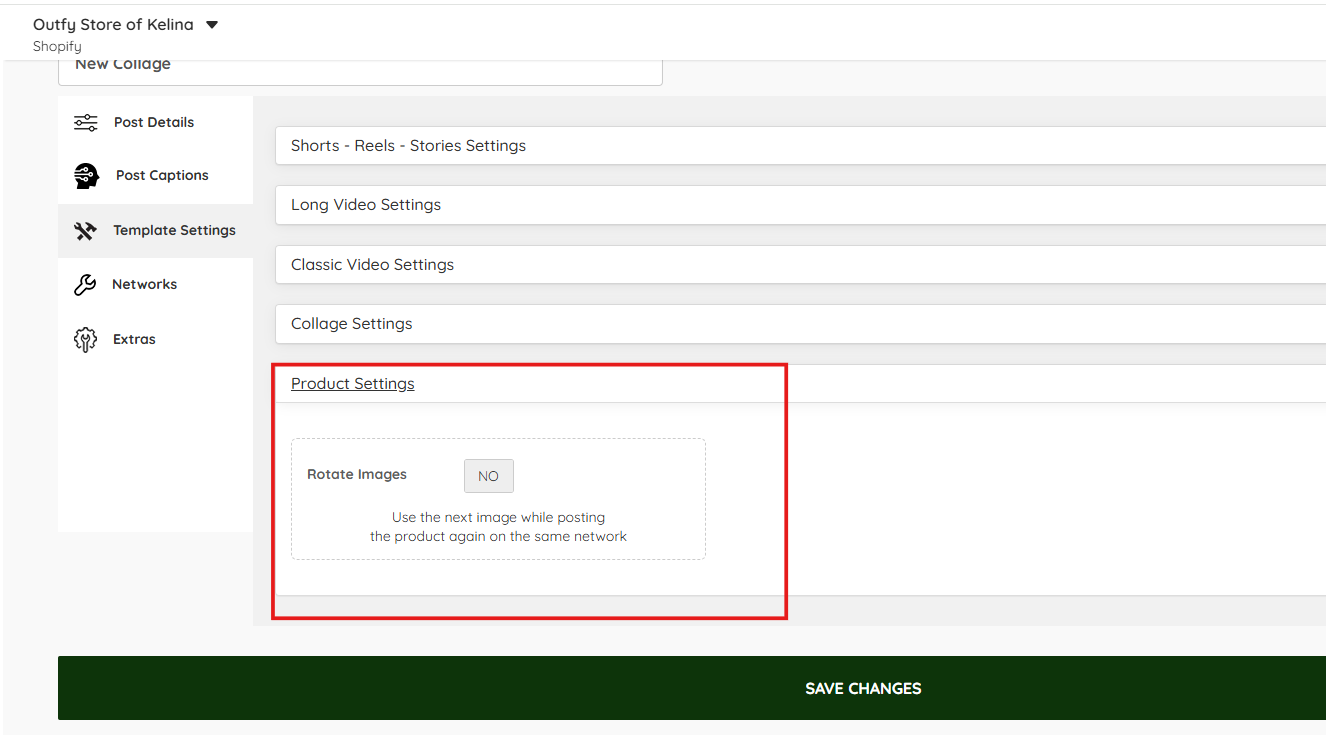Select the Networks tab label
This screenshot has height=745, width=1326.
click(144, 284)
